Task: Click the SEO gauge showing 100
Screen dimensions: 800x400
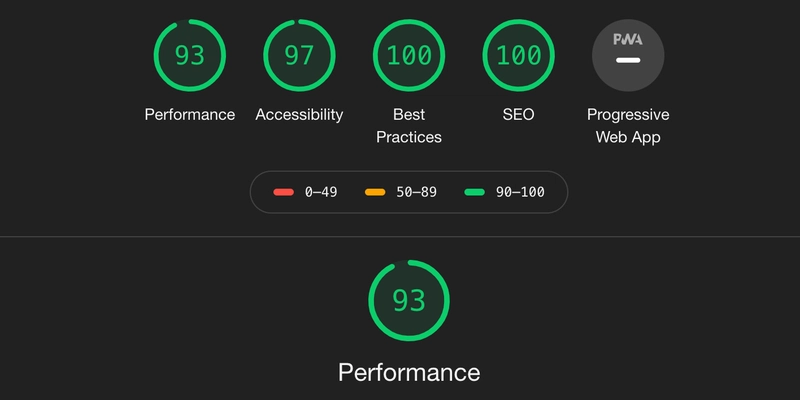Action: [x=519, y=56]
